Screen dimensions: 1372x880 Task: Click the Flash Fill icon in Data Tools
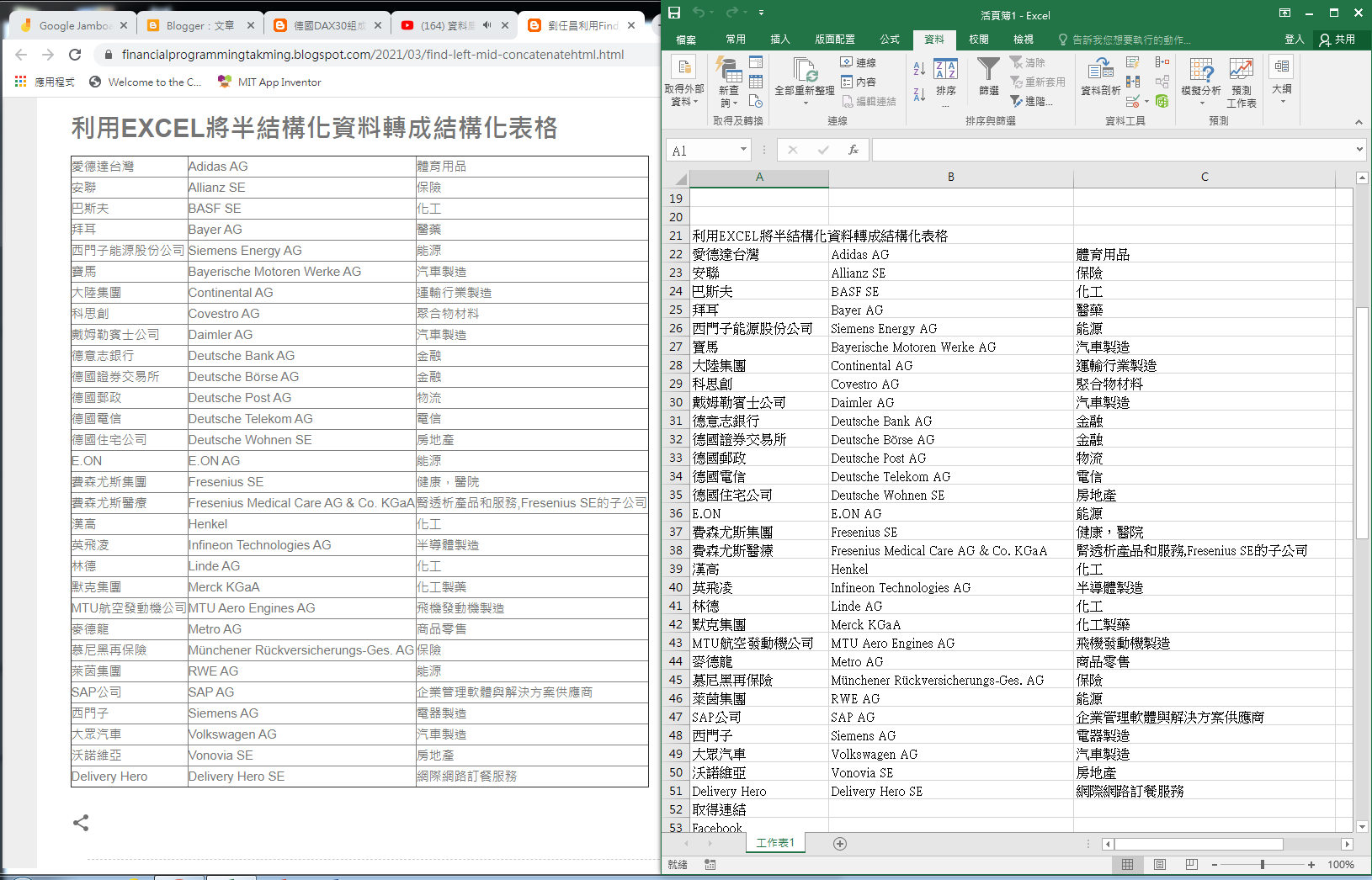pyautogui.click(x=1133, y=62)
